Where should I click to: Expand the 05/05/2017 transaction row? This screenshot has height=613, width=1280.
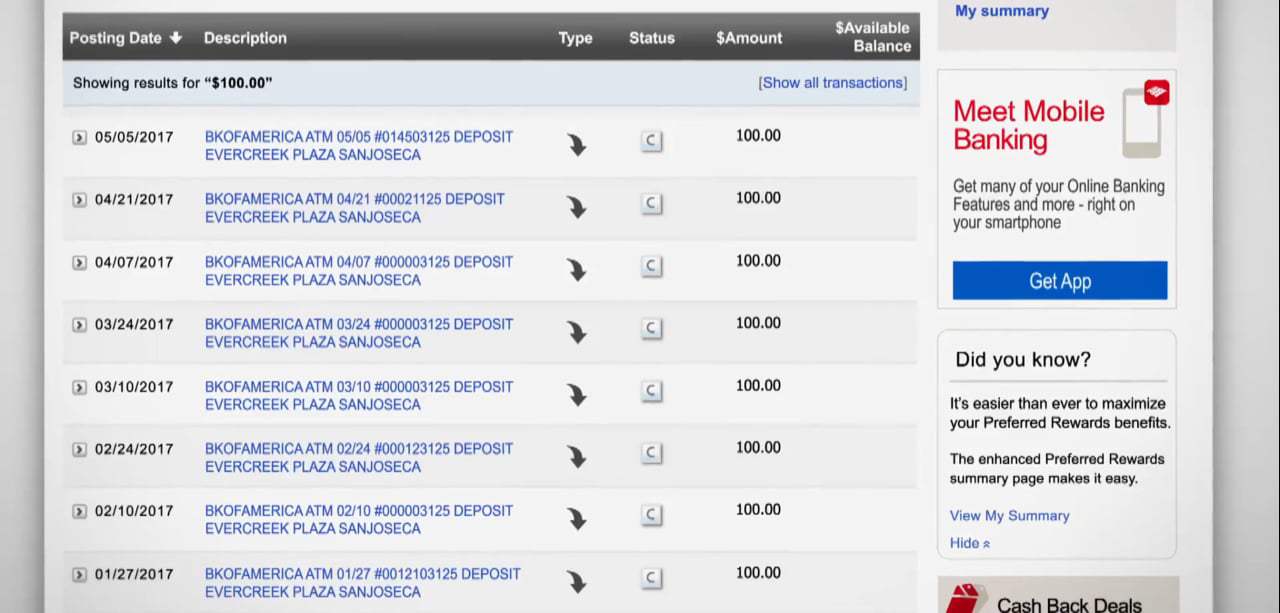tap(79, 138)
